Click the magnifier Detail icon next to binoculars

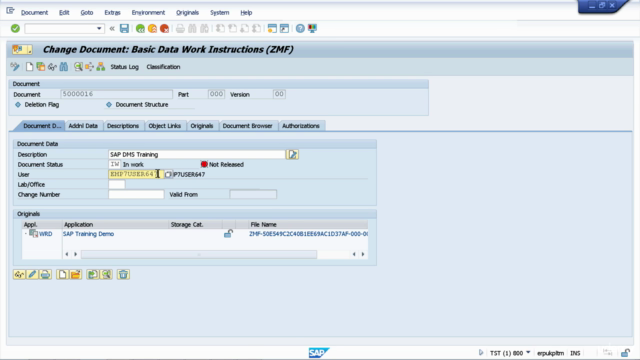click(x=78, y=67)
